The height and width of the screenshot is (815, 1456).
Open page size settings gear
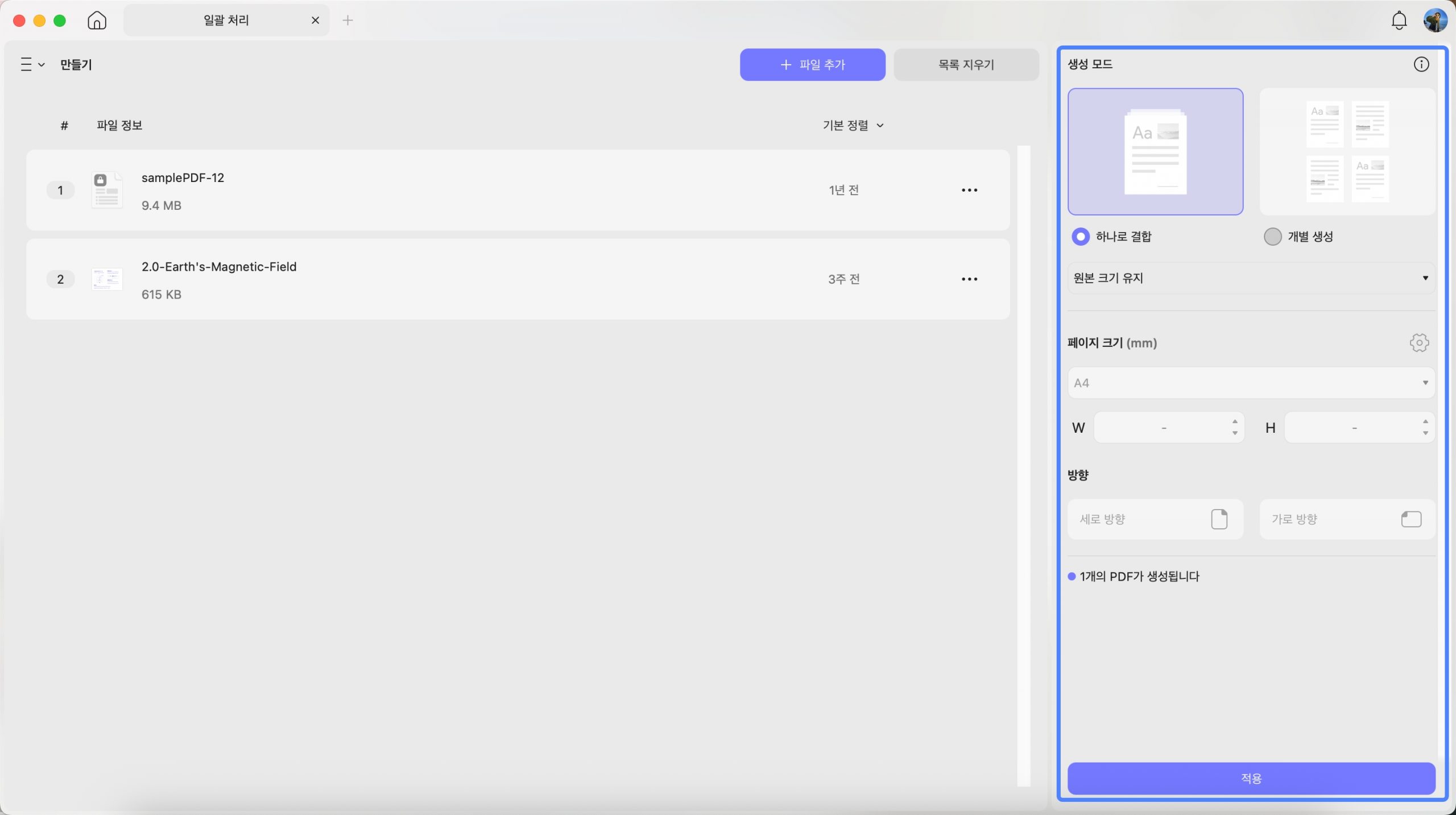(1419, 343)
